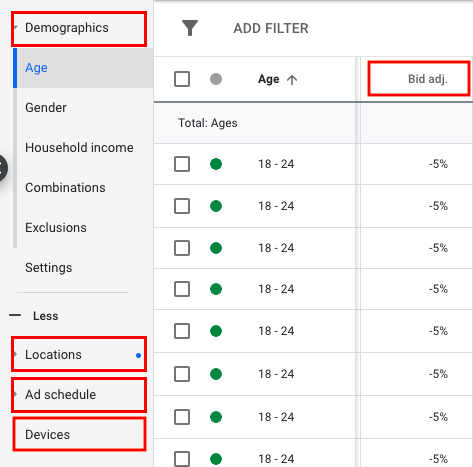Click the ascending sort arrow beside Age

click(292, 80)
